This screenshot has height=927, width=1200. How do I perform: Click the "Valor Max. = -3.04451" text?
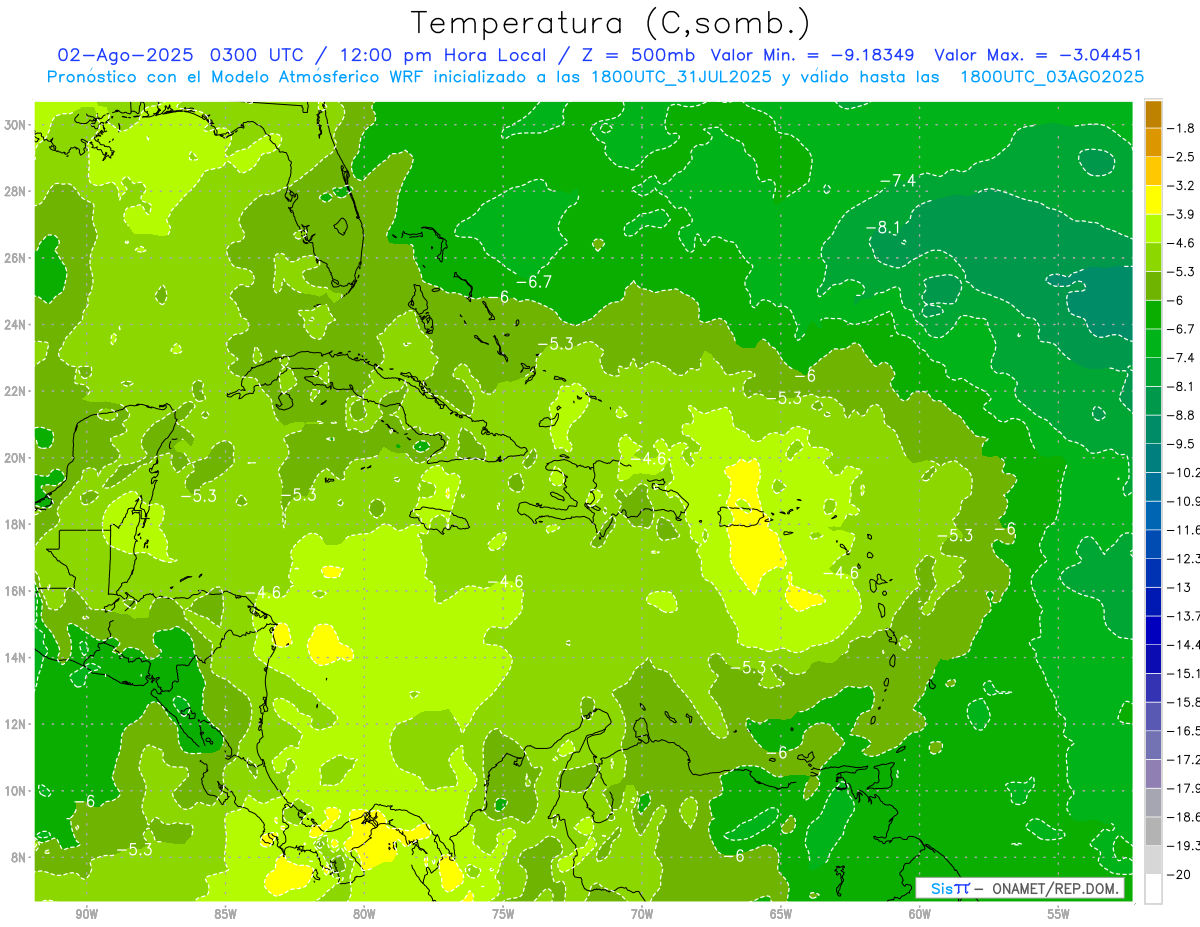point(1038,55)
